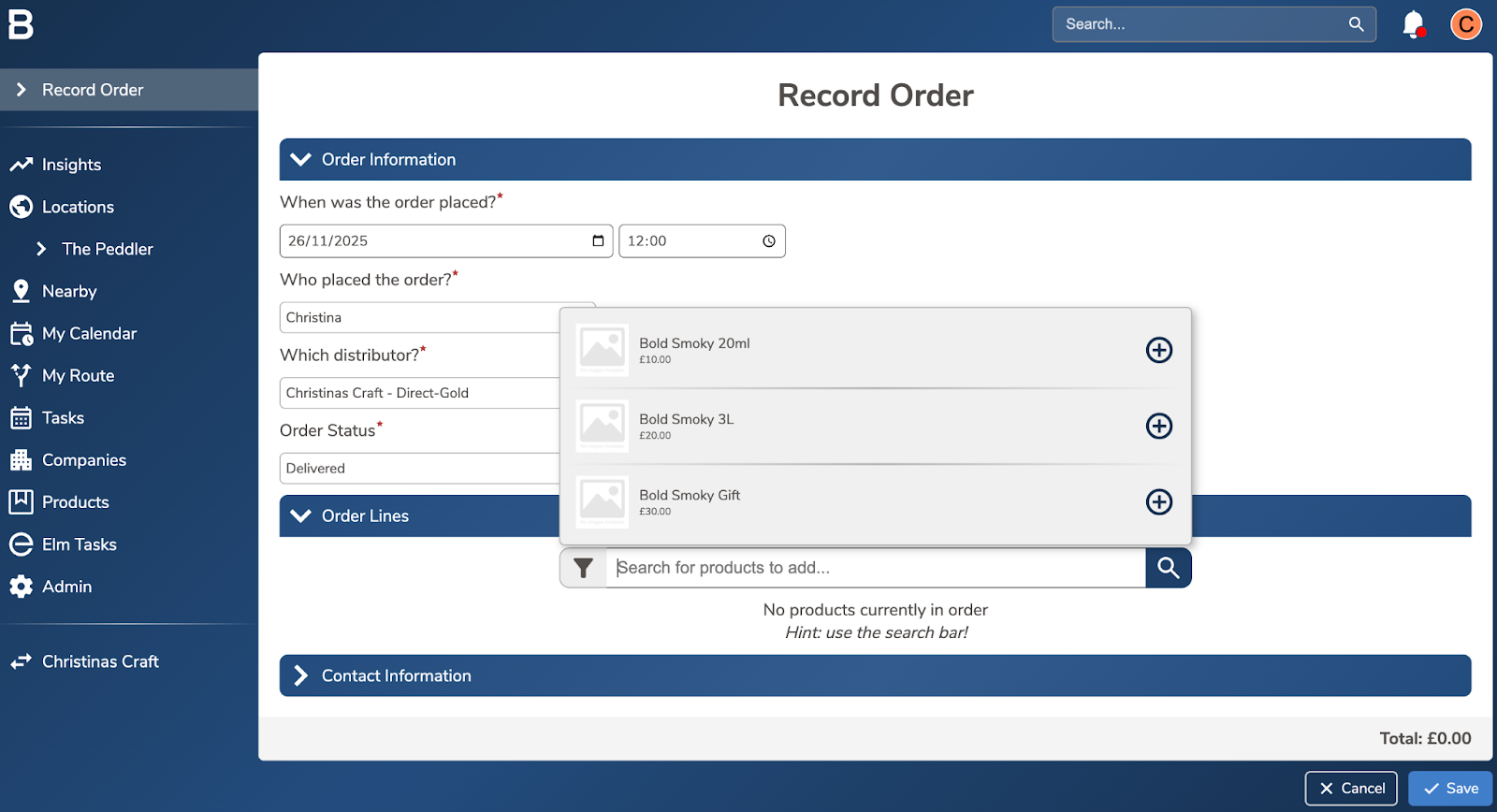Screen dimensions: 1497x812
Task: Open the time picker clock icon
Action: pos(769,241)
